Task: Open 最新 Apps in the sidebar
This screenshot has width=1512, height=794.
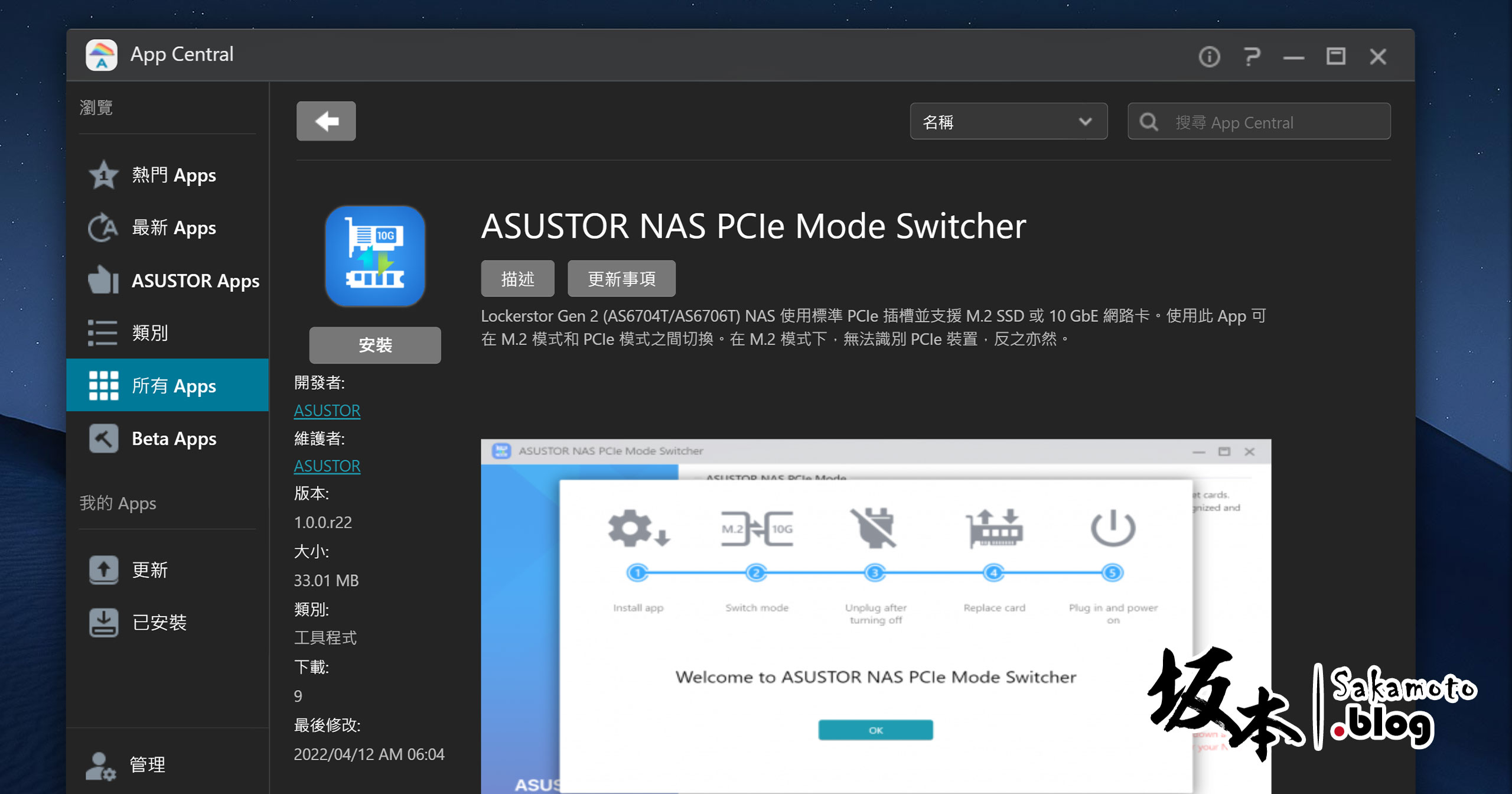Action: click(168, 227)
